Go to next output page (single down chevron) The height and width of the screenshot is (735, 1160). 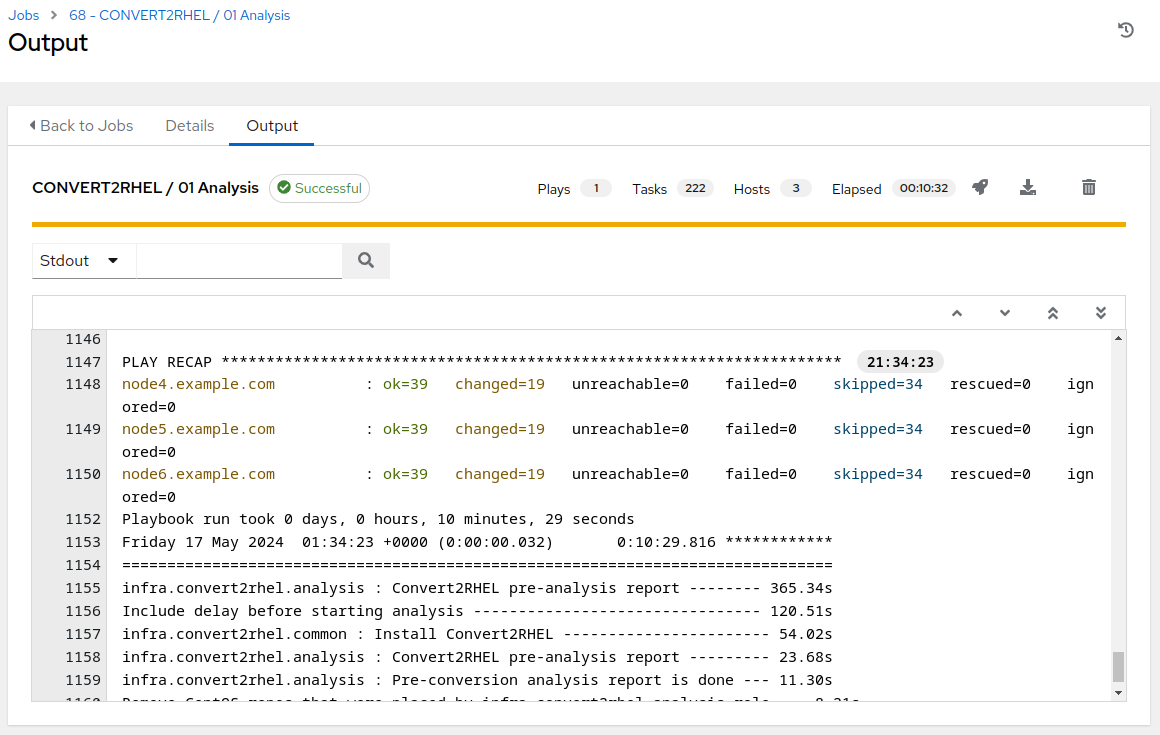pos(1005,314)
